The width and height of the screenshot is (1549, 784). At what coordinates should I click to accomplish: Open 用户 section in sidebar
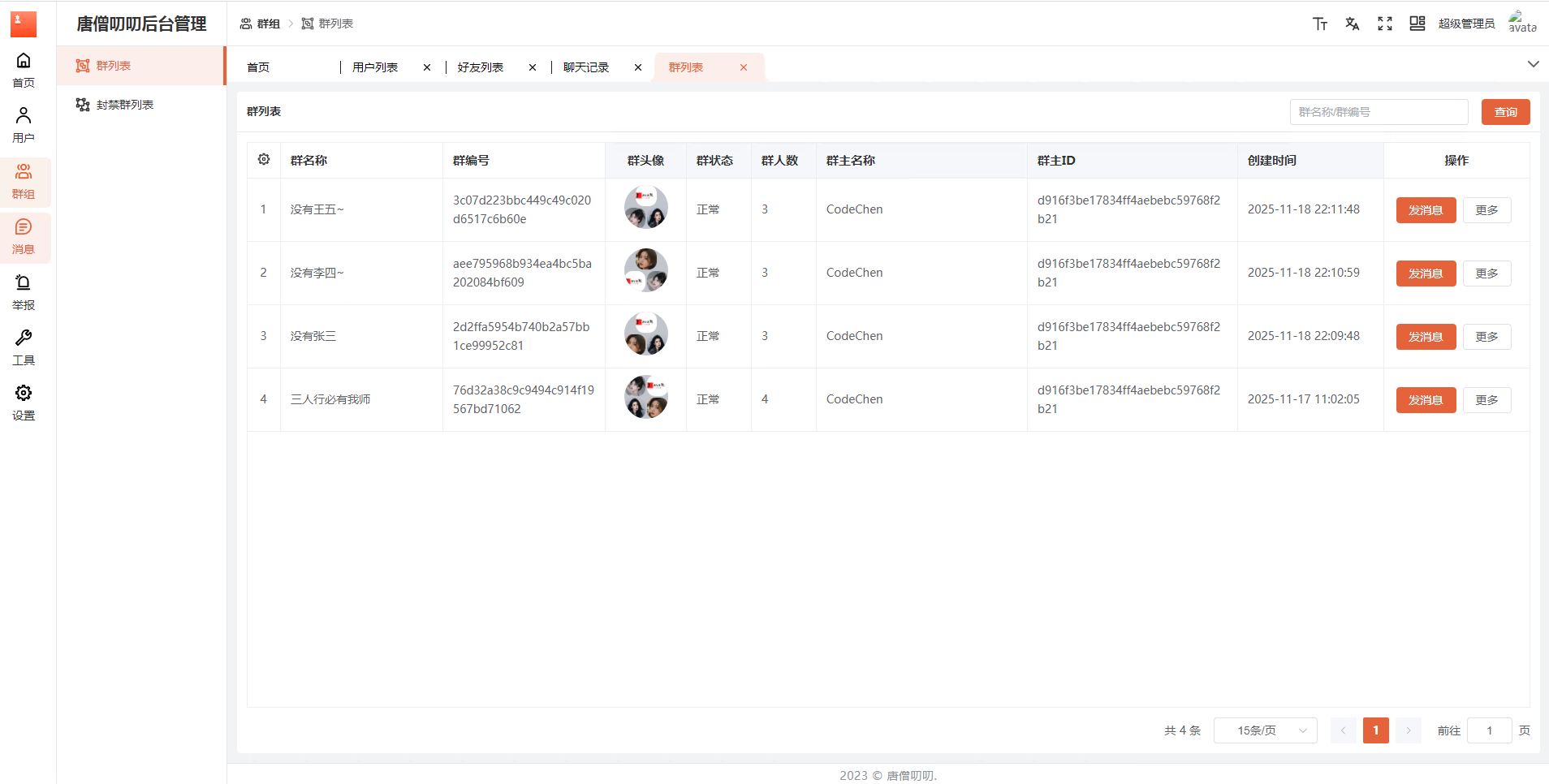(x=24, y=126)
